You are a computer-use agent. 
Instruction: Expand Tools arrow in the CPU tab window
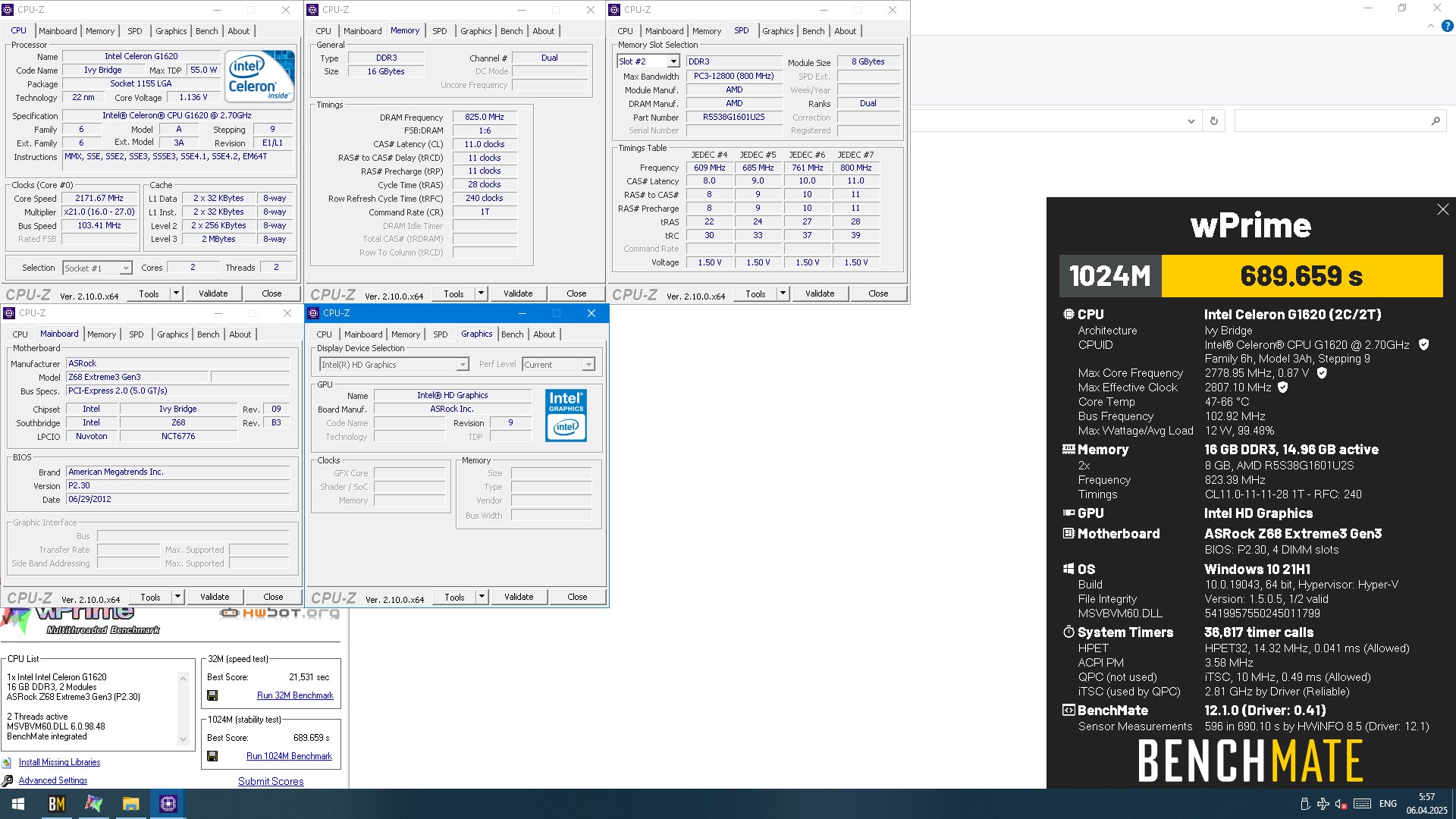point(176,293)
